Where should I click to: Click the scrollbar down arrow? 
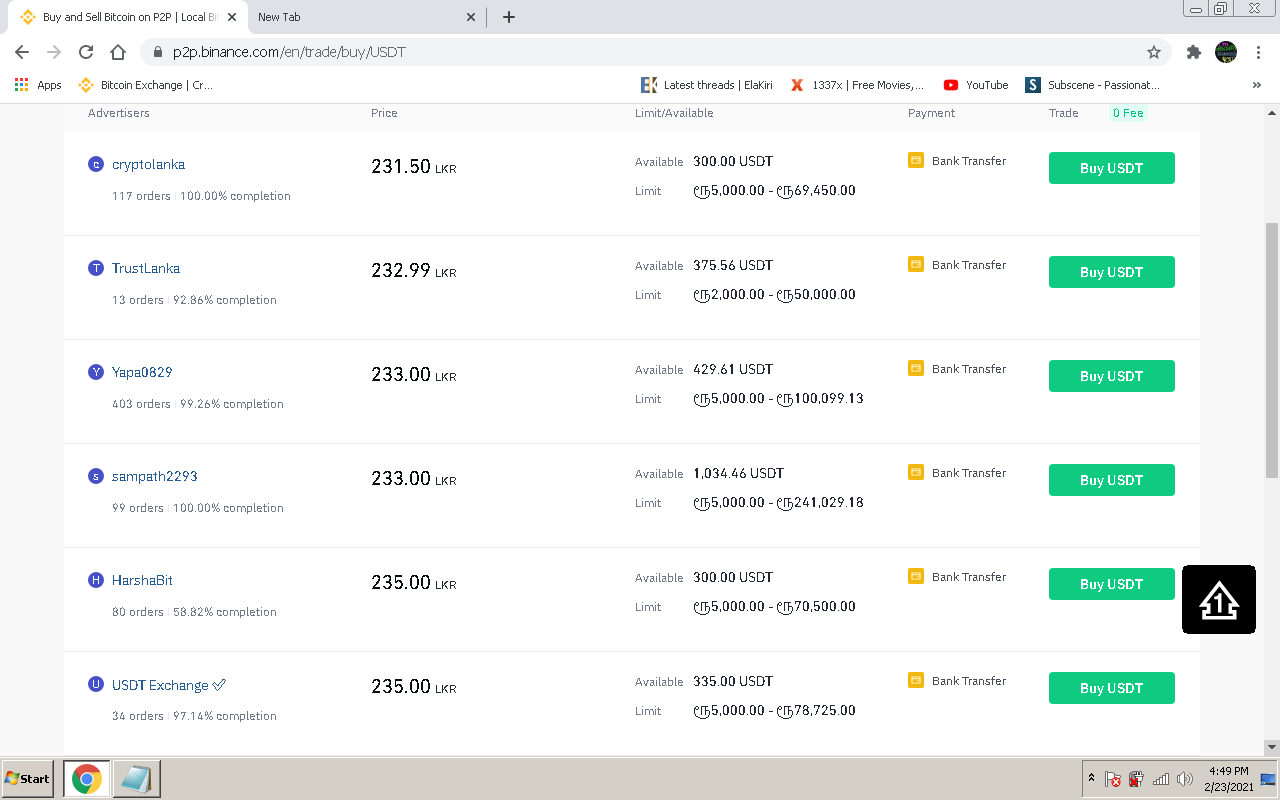[1272, 747]
